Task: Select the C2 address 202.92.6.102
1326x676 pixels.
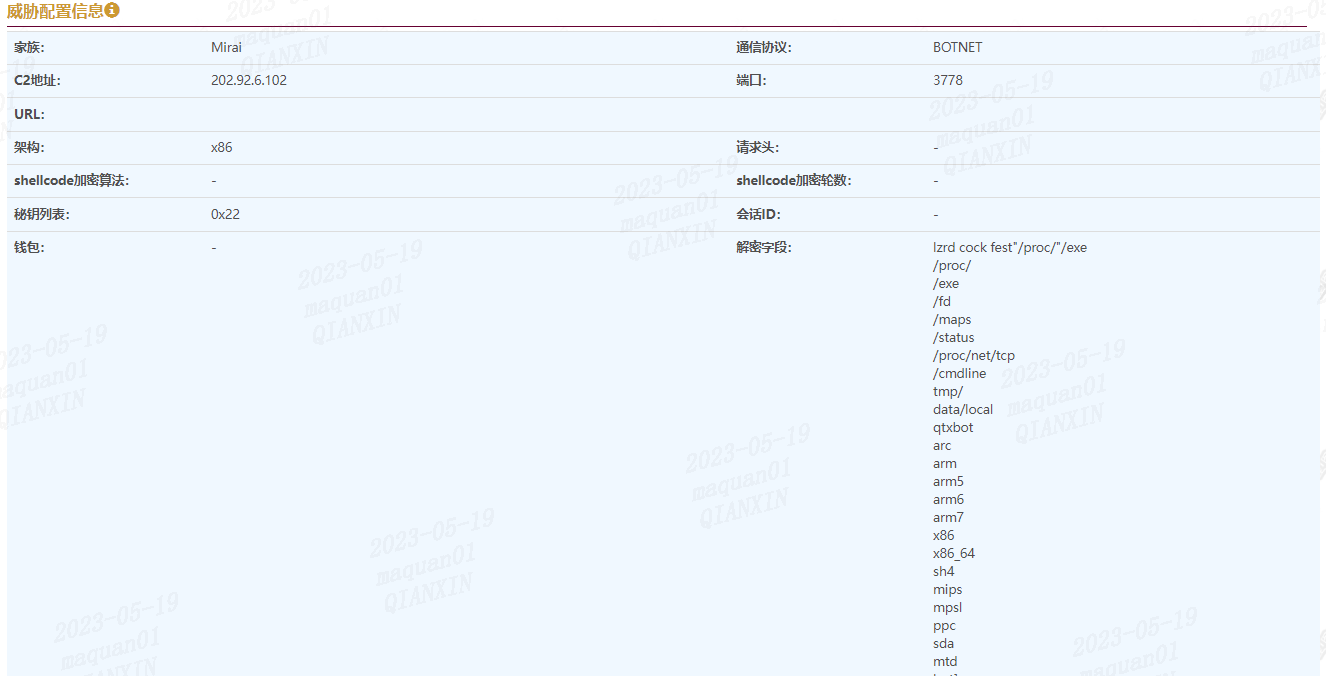Action: [x=249, y=80]
